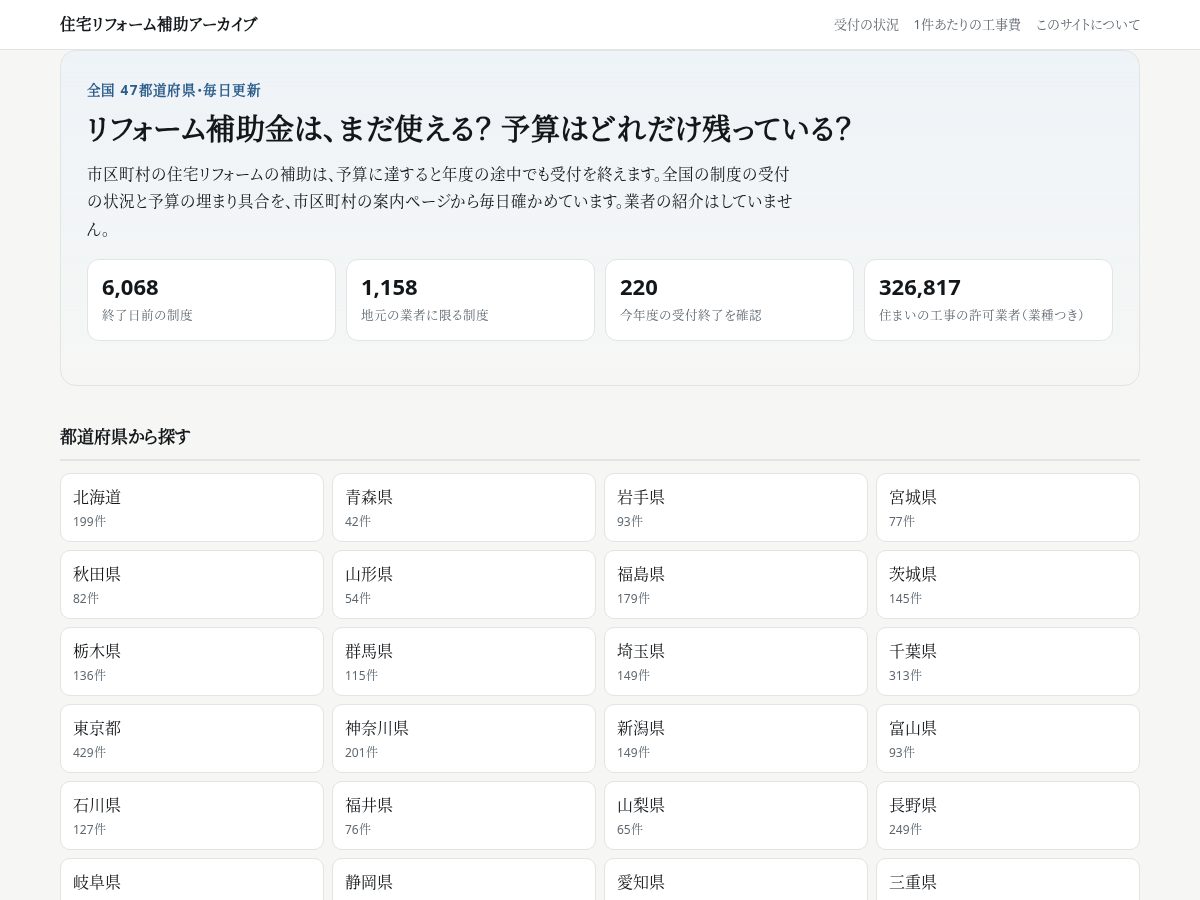The width and height of the screenshot is (1200, 900).
Task: Open 山形県 prefecture card
Action: point(464,584)
